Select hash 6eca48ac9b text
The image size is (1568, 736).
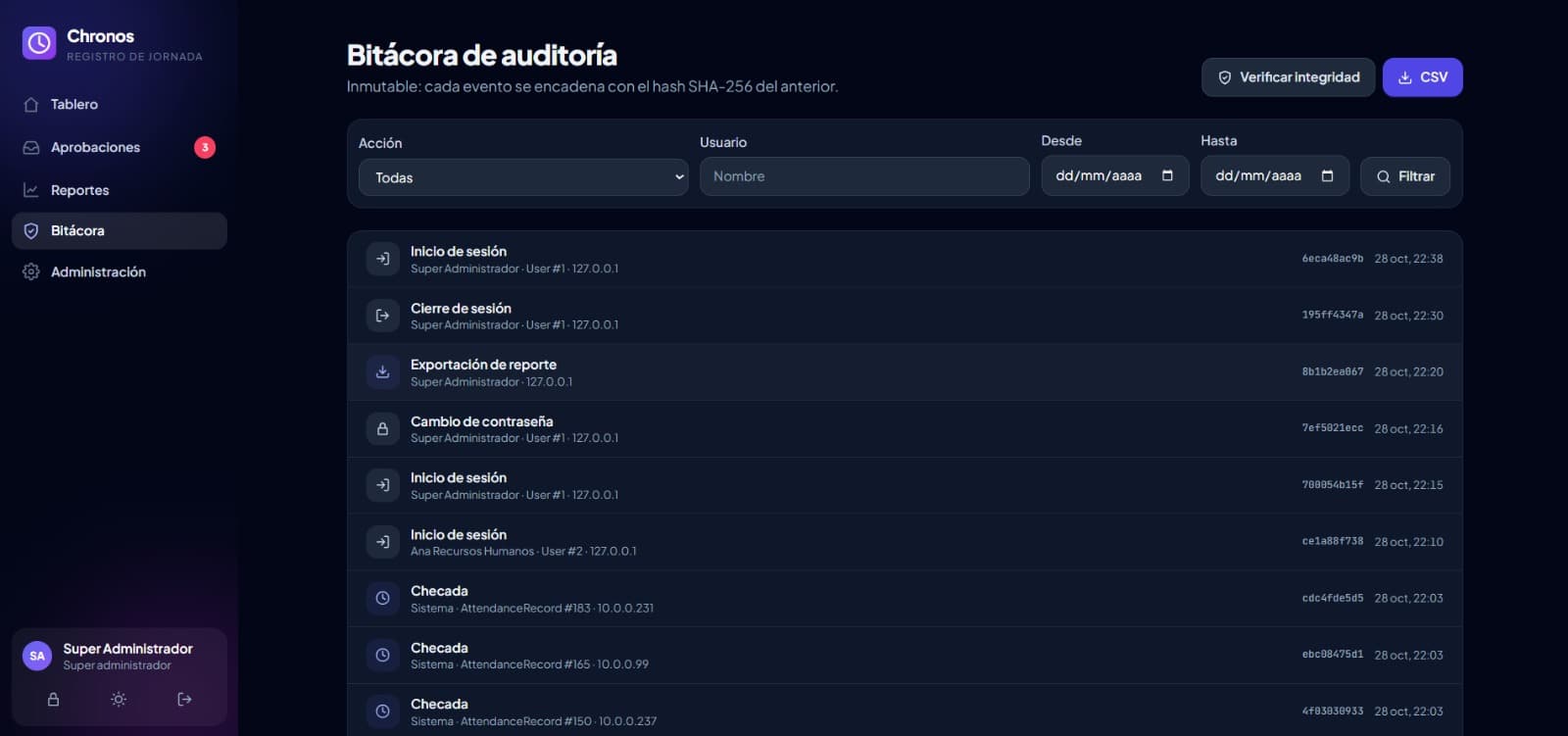1332,259
